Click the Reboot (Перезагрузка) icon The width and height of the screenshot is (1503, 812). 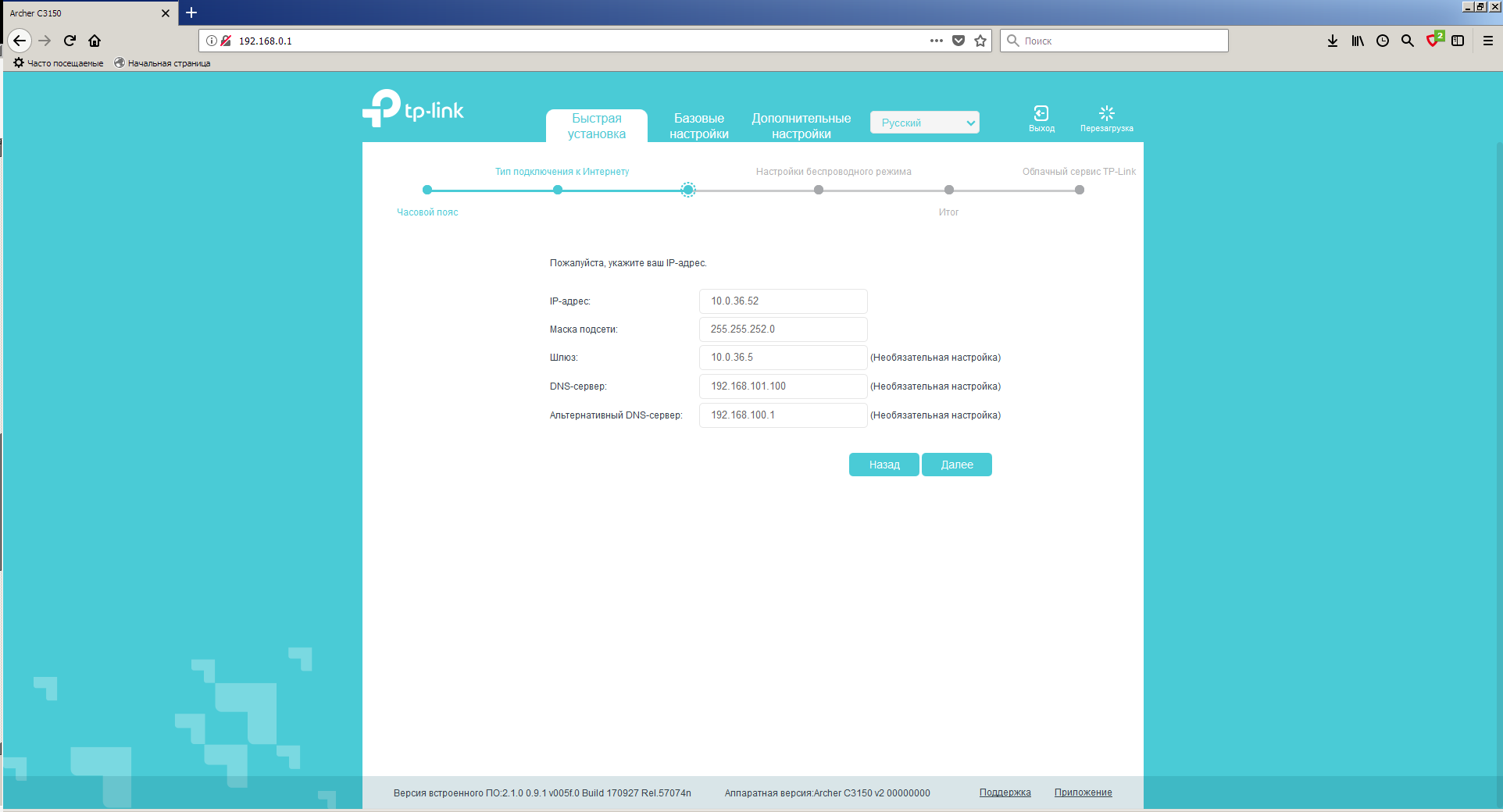coord(1106,114)
